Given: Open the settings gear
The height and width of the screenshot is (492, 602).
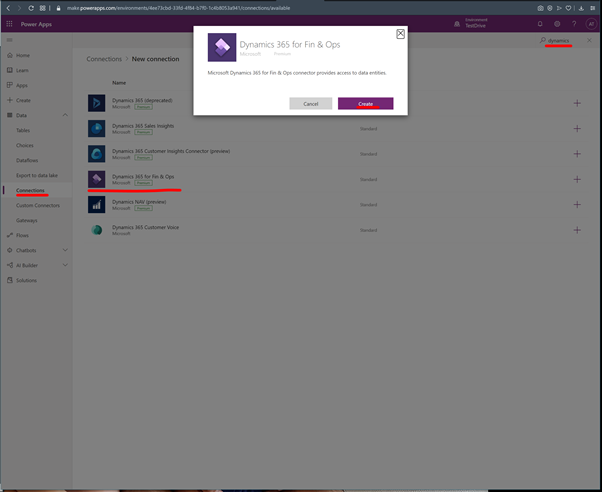Looking at the screenshot, I should tap(557, 24).
